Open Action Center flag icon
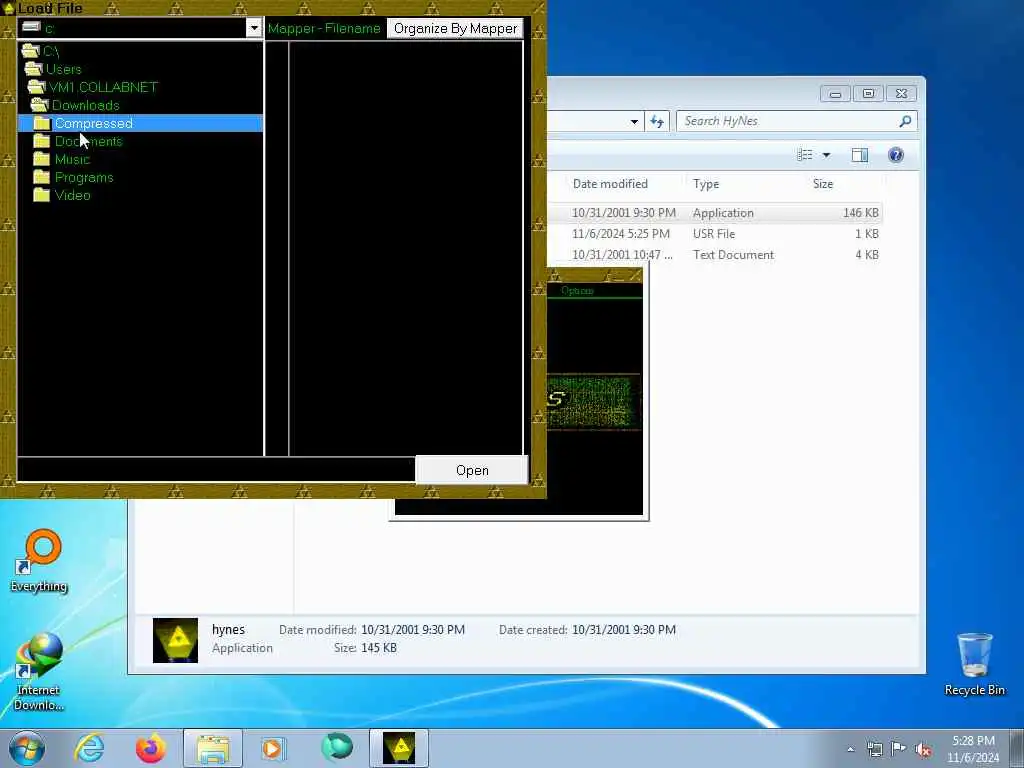Viewport: 1024px width, 768px height. click(x=899, y=749)
